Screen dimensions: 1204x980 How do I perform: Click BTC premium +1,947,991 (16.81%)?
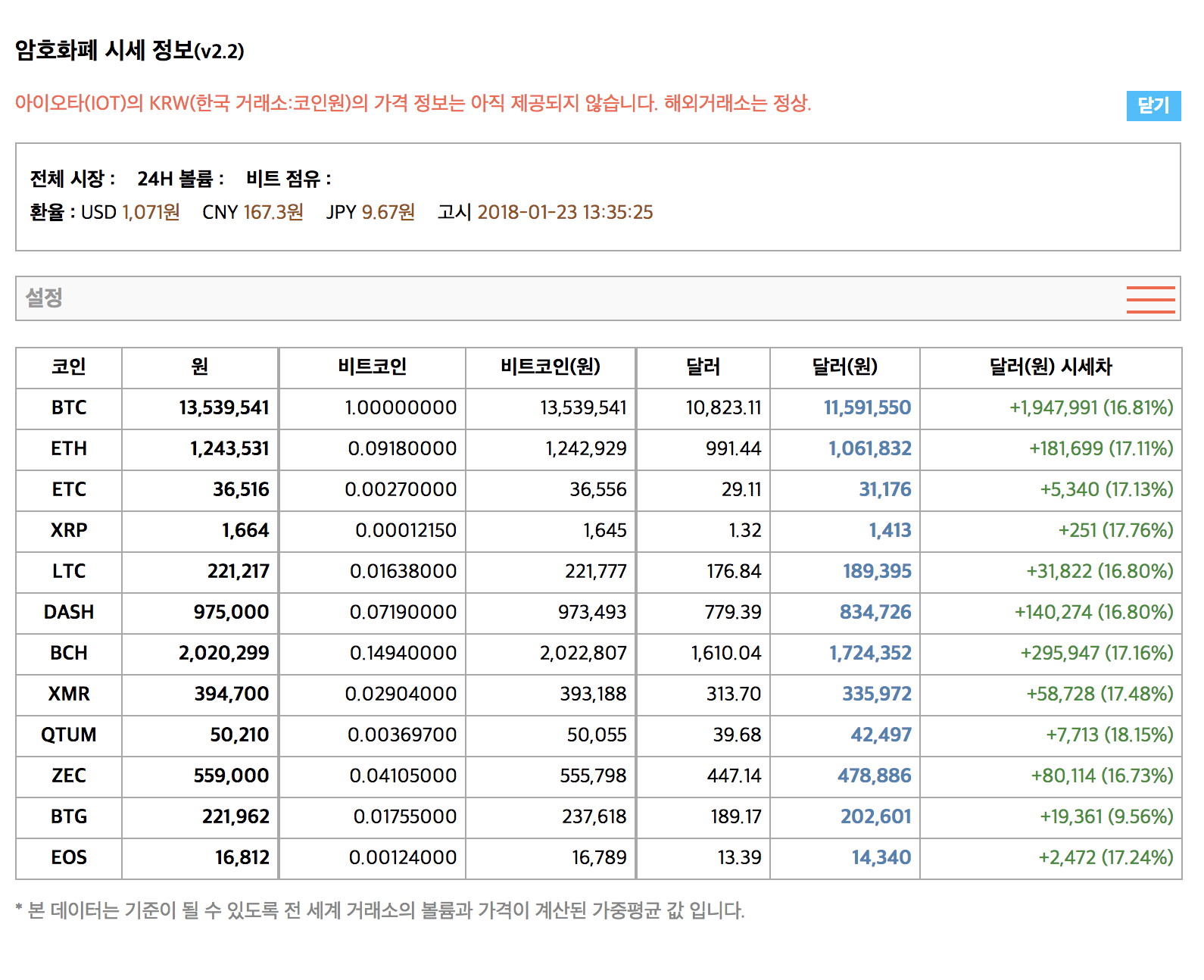(1091, 408)
